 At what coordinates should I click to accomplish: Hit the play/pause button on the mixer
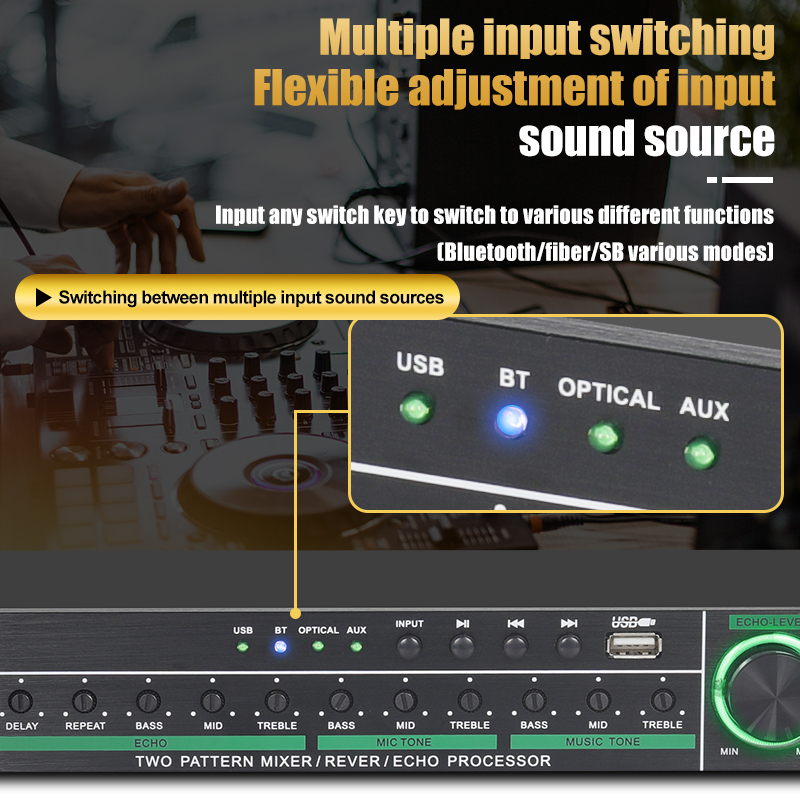point(462,646)
